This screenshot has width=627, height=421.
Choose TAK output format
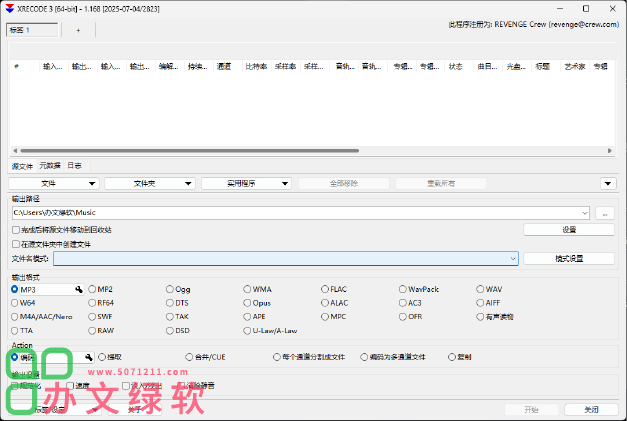[178, 317]
